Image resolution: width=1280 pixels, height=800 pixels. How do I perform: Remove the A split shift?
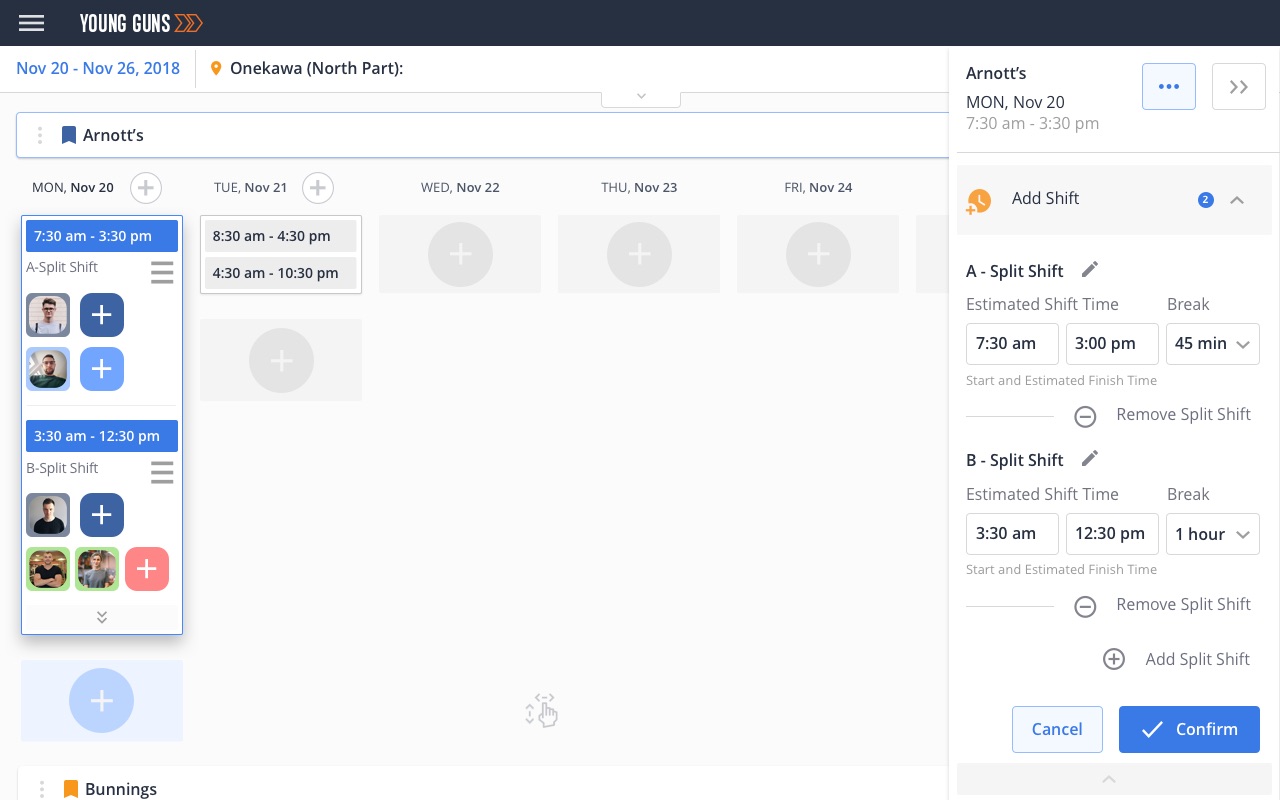coord(1085,416)
